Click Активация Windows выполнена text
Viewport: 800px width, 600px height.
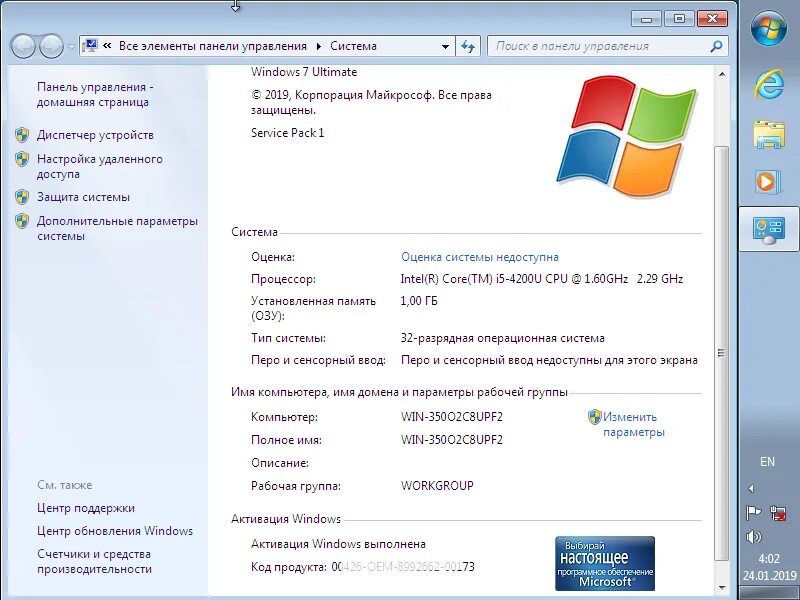tap(338, 544)
